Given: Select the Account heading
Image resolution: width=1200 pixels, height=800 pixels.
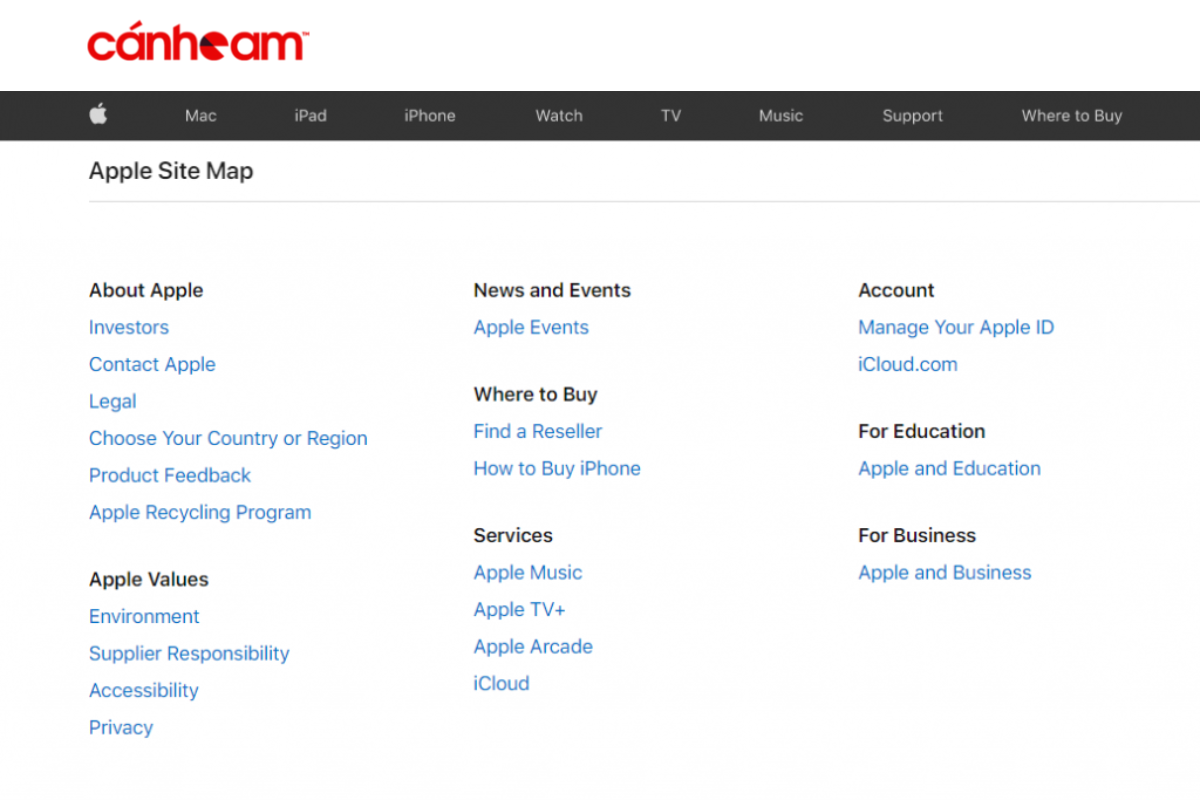Looking at the screenshot, I should [896, 290].
